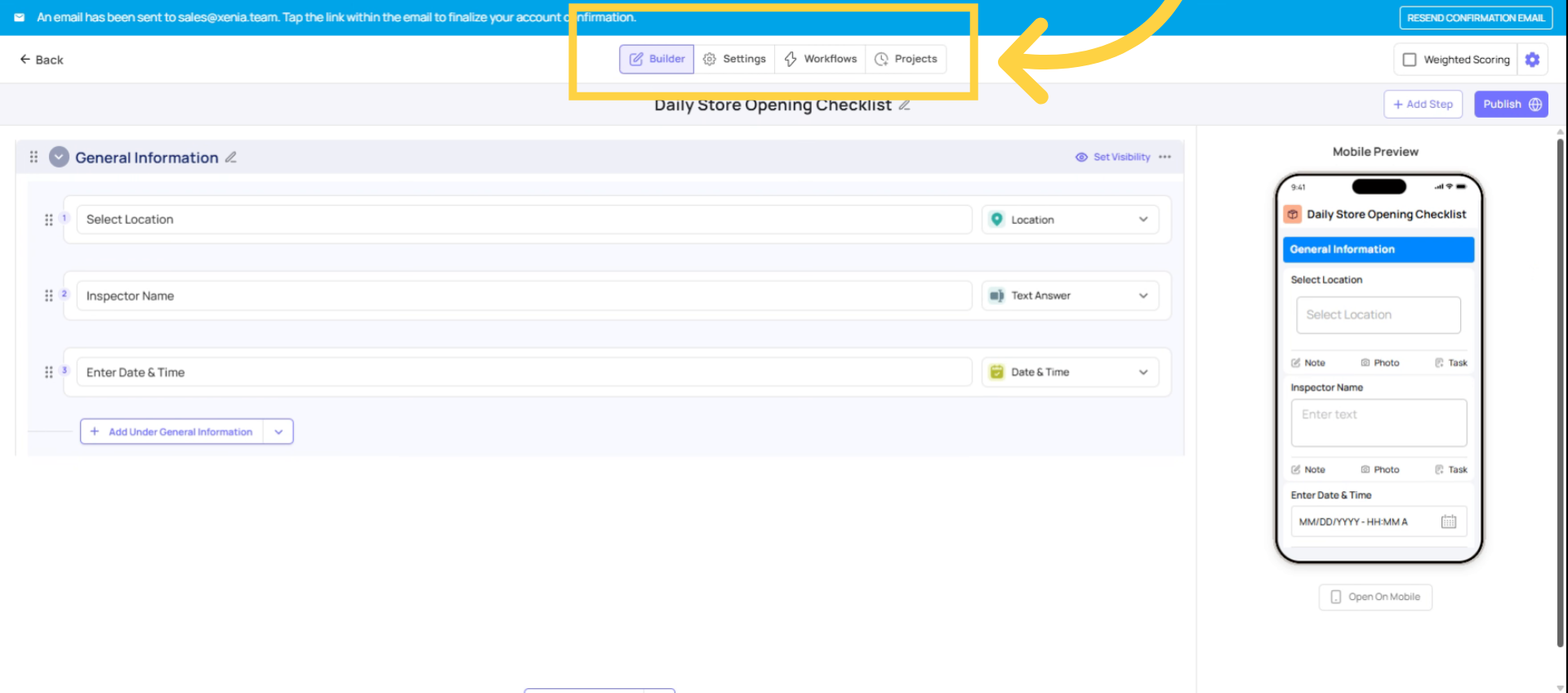Click Note under Inspector Name in preview
Image resolution: width=1568 pixels, height=693 pixels.
[x=1308, y=470]
